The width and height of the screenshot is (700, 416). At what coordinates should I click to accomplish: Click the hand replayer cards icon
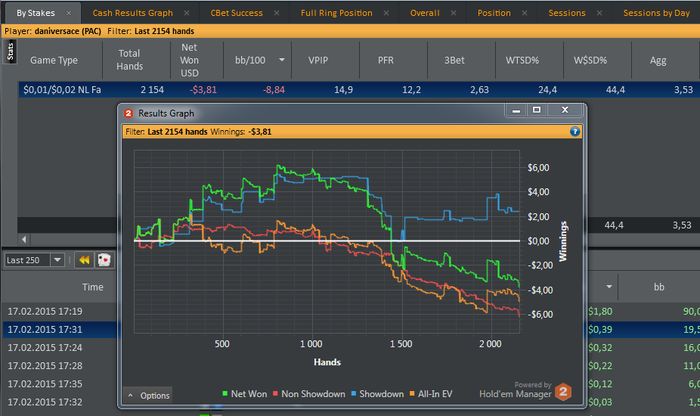pyautogui.click(x=104, y=260)
